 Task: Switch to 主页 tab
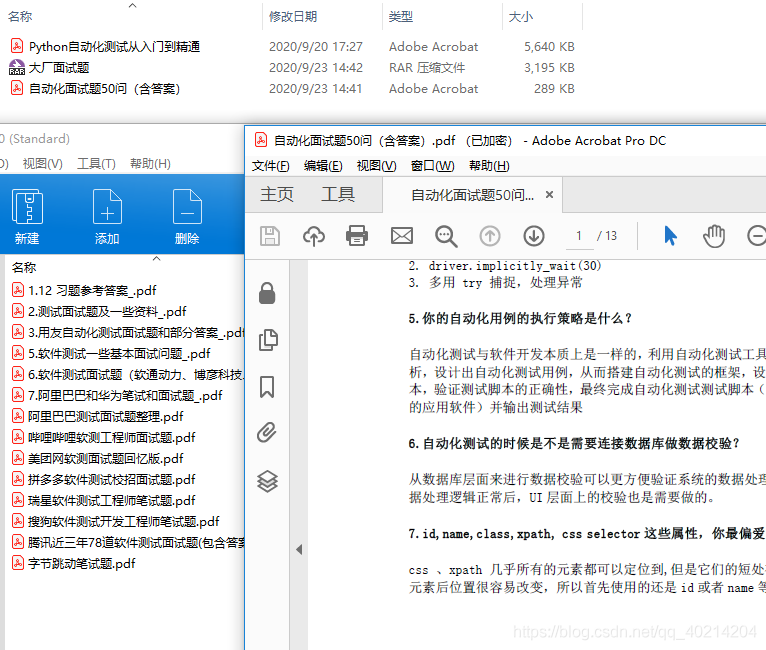277,194
